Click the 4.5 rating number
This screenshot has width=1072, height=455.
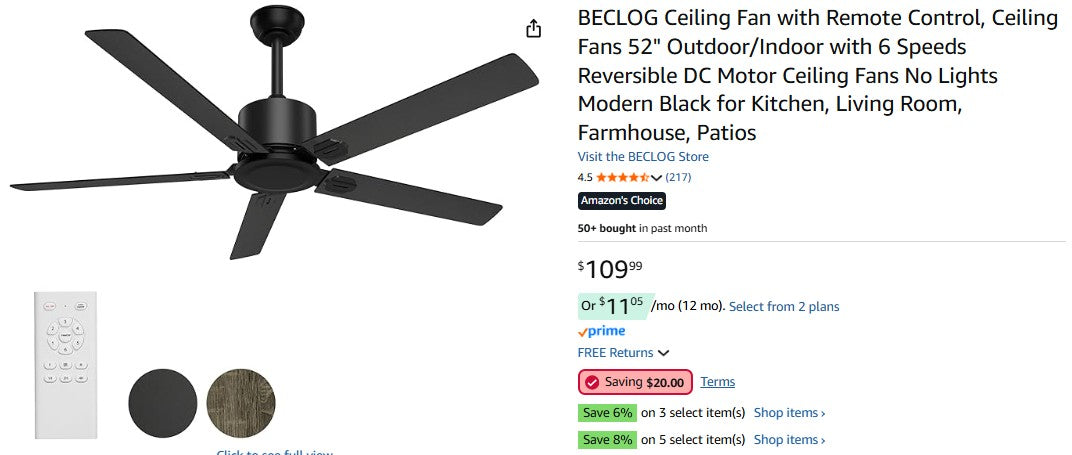click(585, 177)
